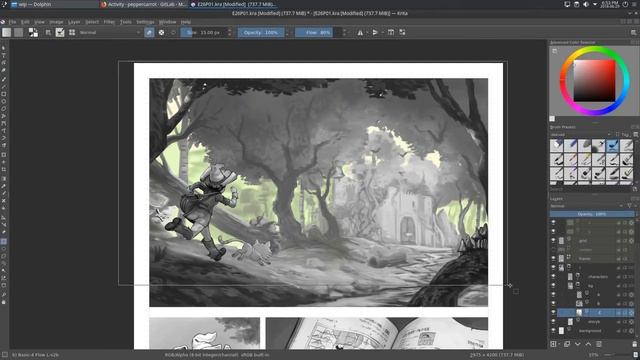Click the duplicate layer icon
Image resolution: width=640 pixels, height=360 pixels.
click(x=567, y=344)
